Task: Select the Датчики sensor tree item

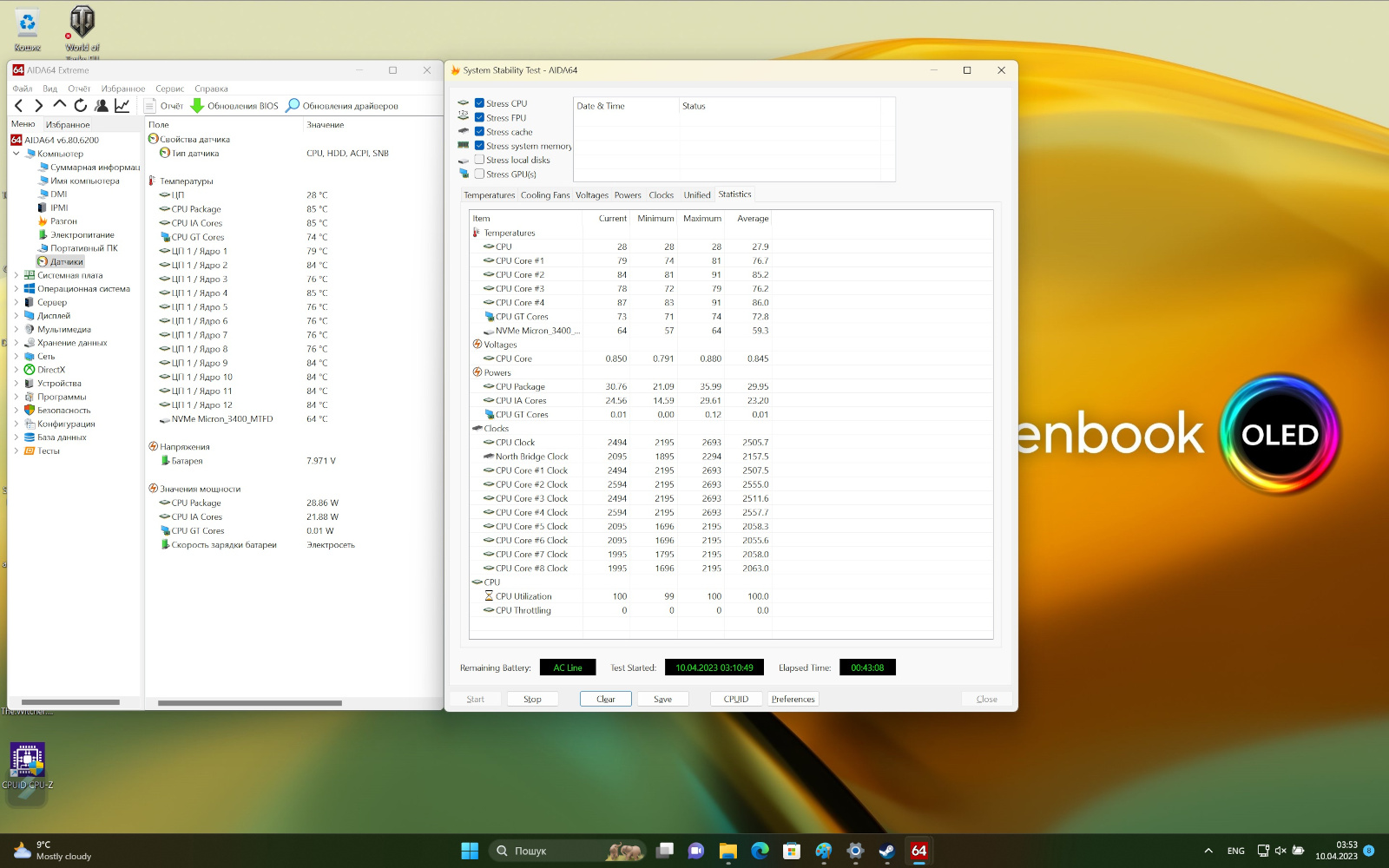Action: tap(60, 261)
